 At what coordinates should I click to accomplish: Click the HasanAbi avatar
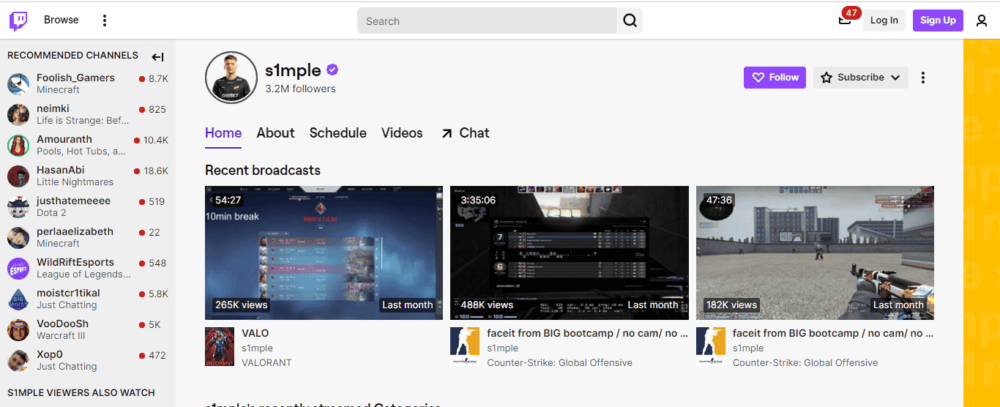coord(18,175)
